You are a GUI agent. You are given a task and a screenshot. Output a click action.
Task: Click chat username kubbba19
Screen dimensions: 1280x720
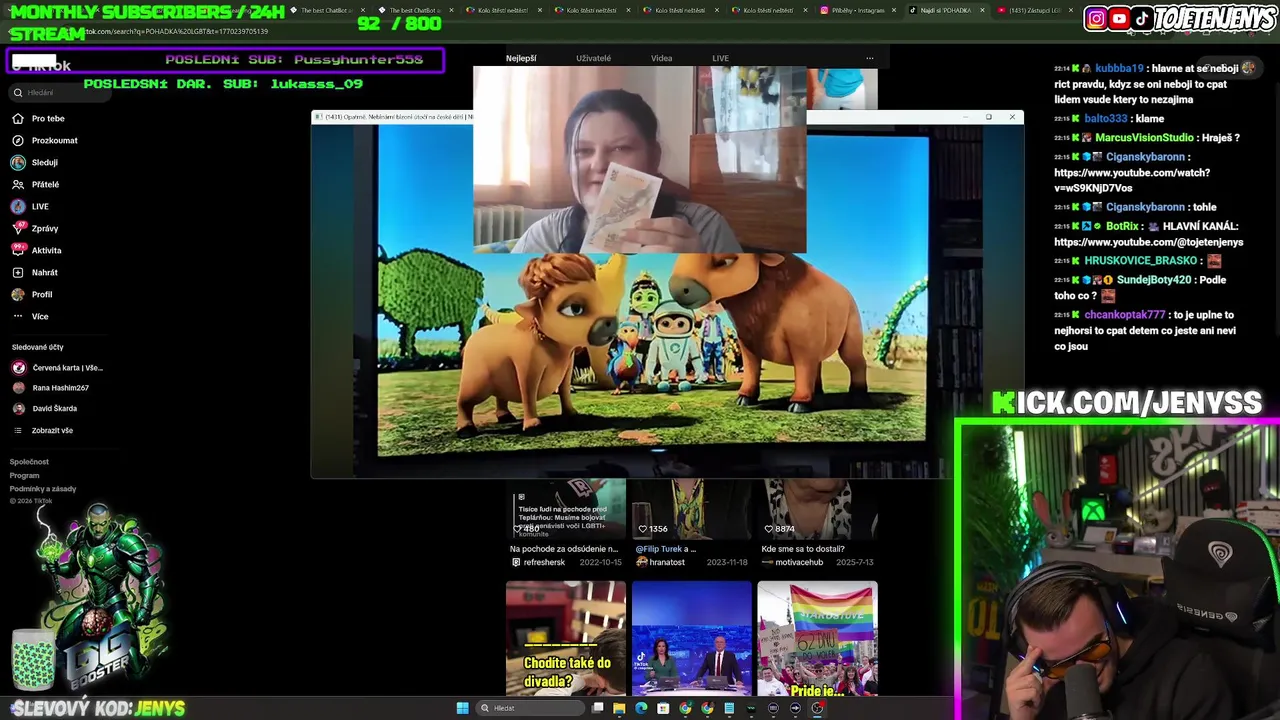click(1119, 69)
